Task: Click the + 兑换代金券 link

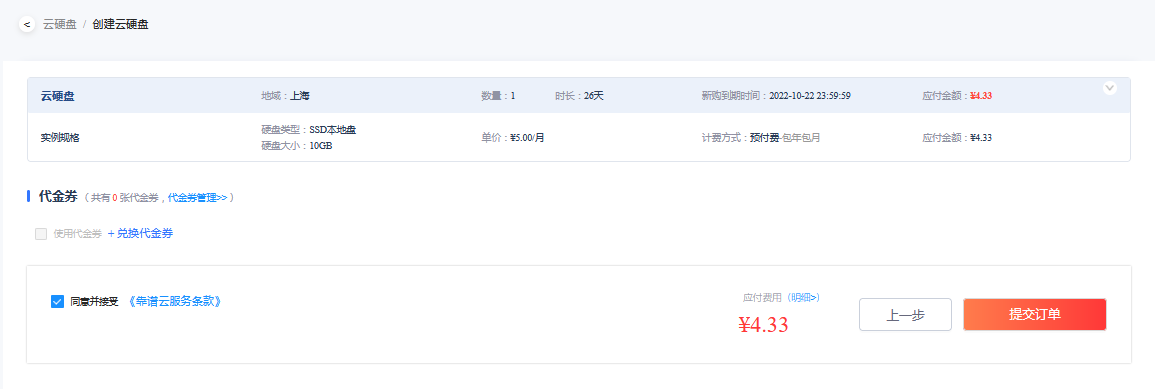Action: click(140, 234)
